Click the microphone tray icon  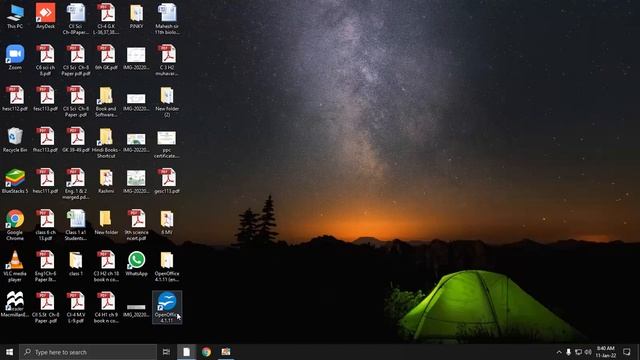tap(568, 352)
